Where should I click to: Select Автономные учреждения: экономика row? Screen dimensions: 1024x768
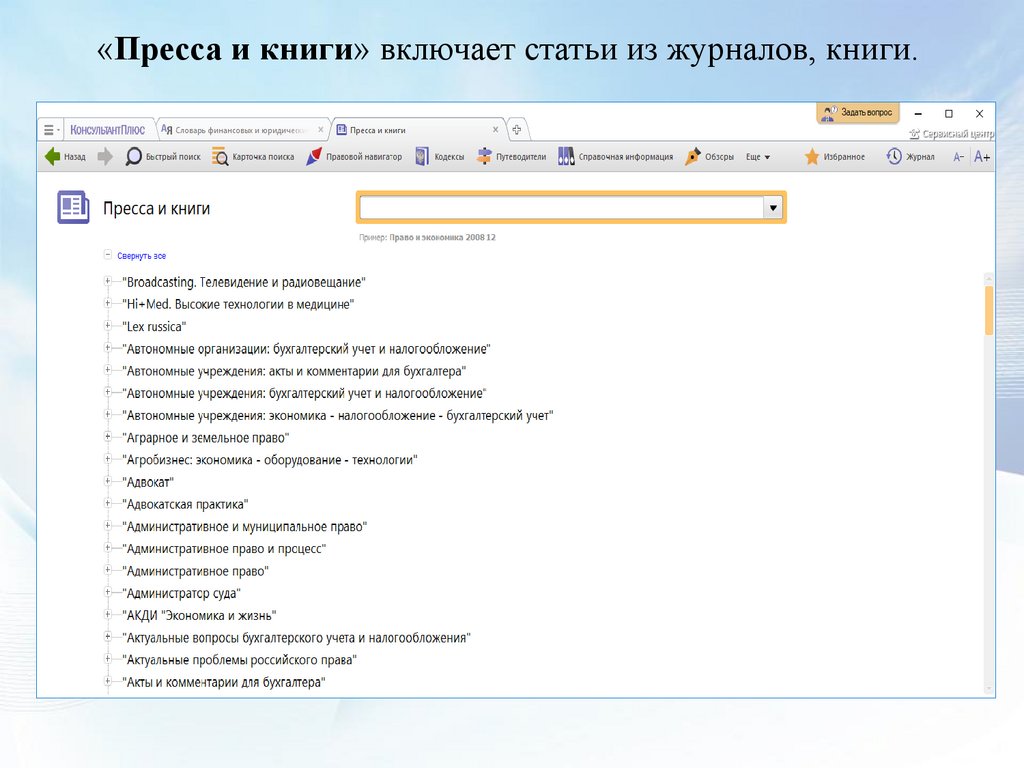(338, 415)
